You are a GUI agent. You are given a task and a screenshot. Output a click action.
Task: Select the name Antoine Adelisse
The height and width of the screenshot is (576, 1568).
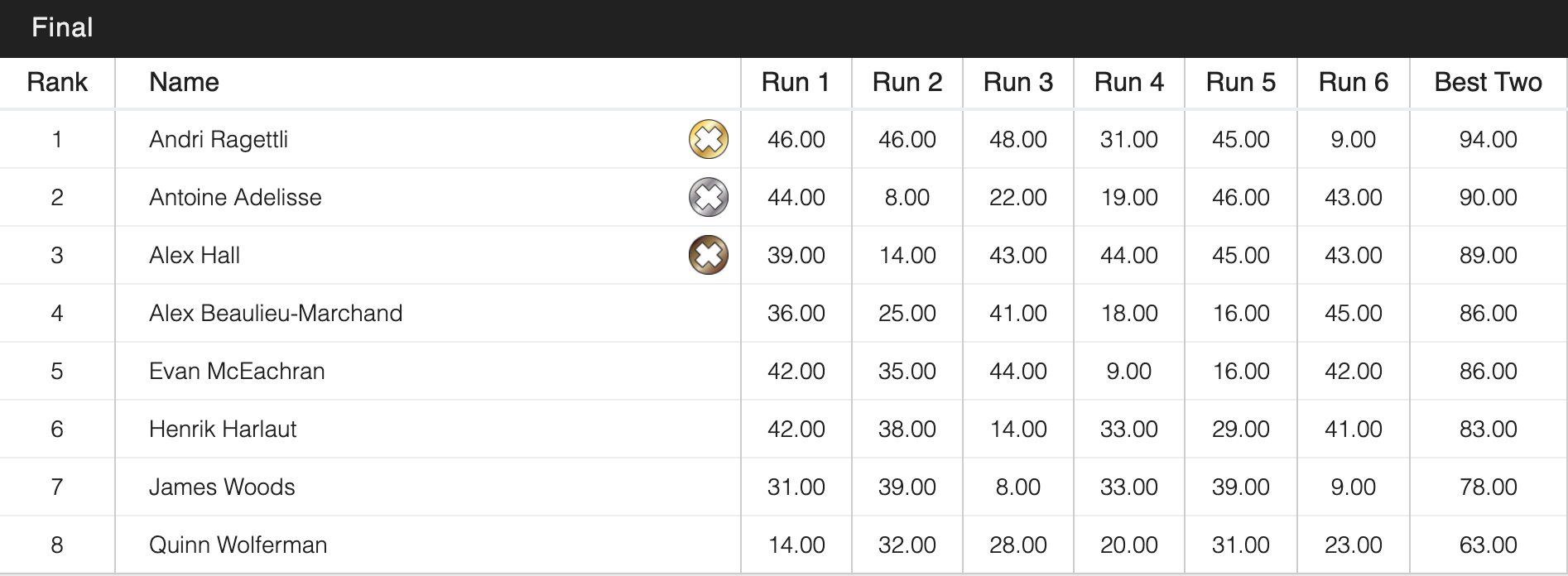point(235,197)
